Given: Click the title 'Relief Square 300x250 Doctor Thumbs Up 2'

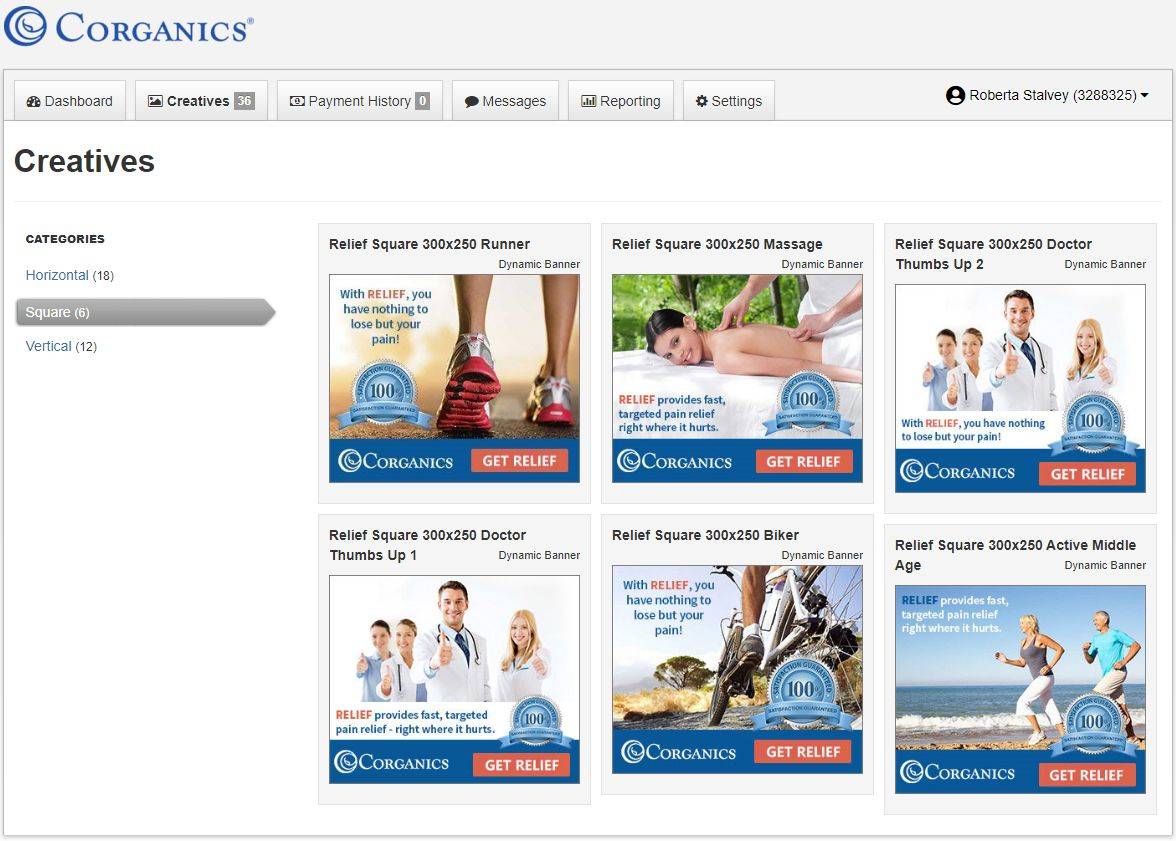Looking at the screenshot, I should (994, 254).
